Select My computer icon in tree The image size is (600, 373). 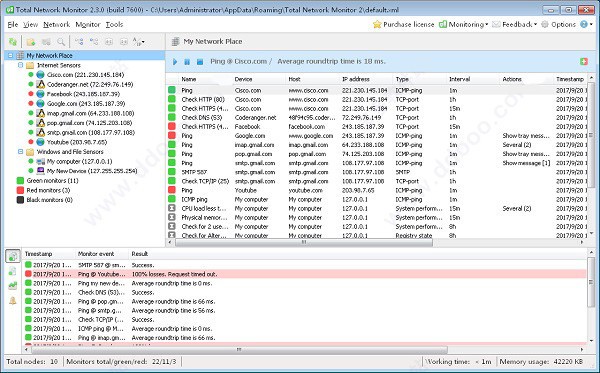pyautogui.click(x=40, y=161)
